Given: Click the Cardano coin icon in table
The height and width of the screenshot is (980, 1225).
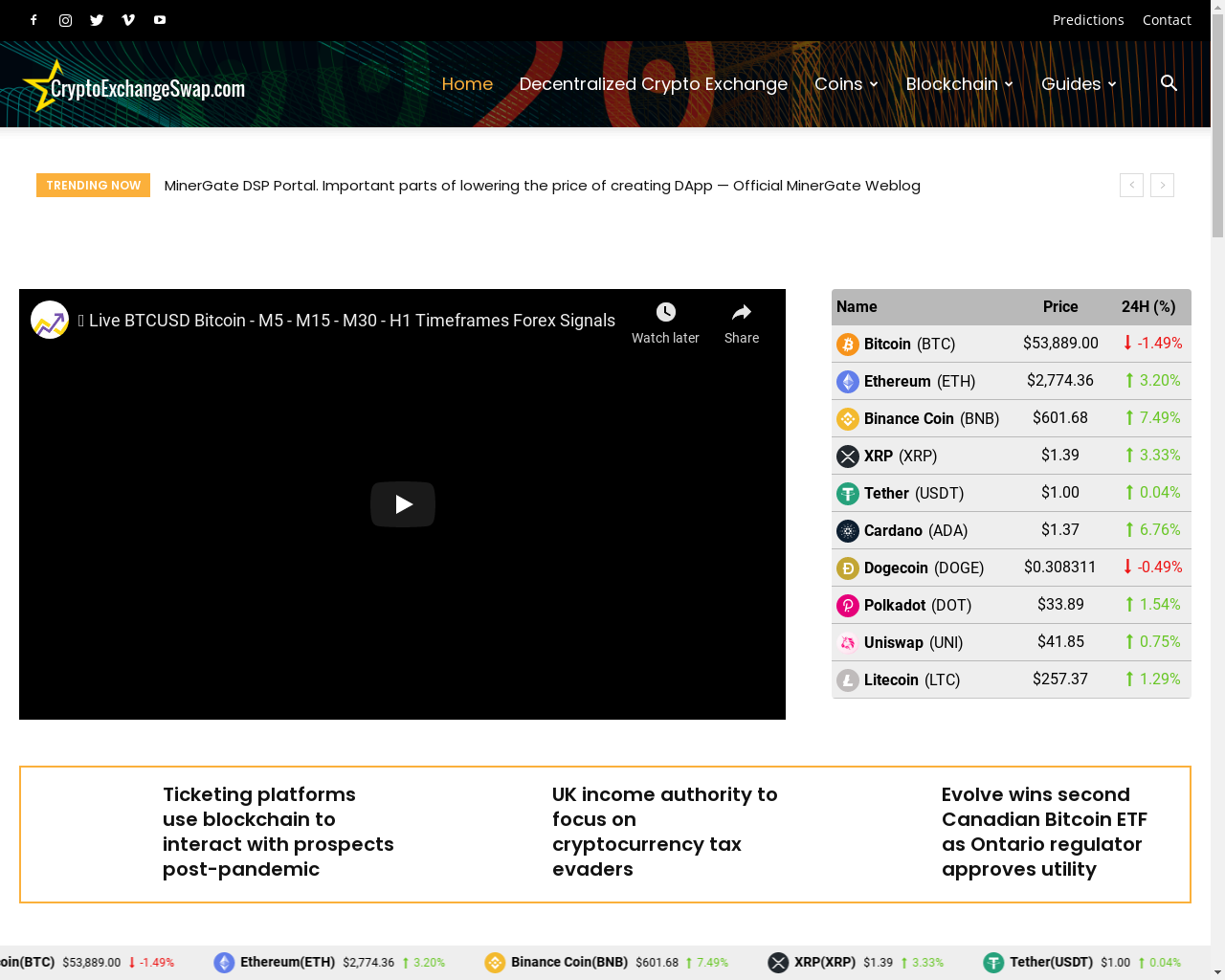Looking at the screenshot, I should [x=848, y=530].
